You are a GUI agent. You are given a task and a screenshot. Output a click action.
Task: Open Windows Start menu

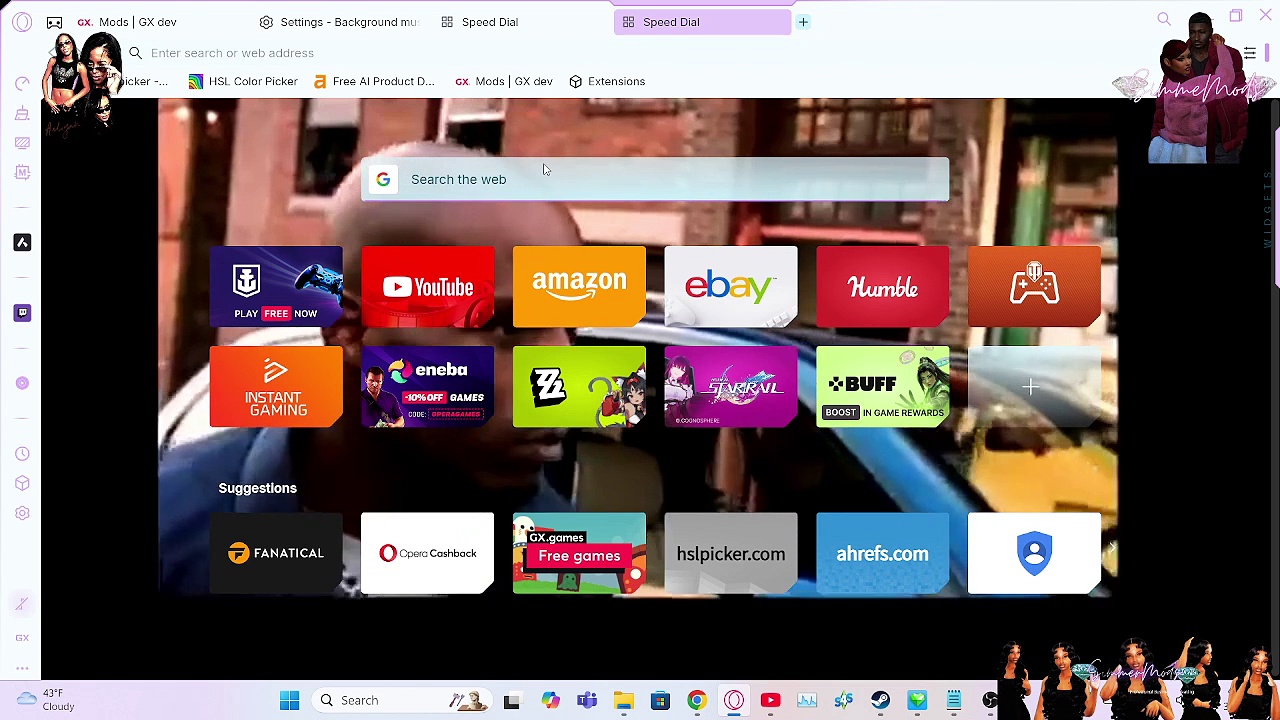pos(289,700)
